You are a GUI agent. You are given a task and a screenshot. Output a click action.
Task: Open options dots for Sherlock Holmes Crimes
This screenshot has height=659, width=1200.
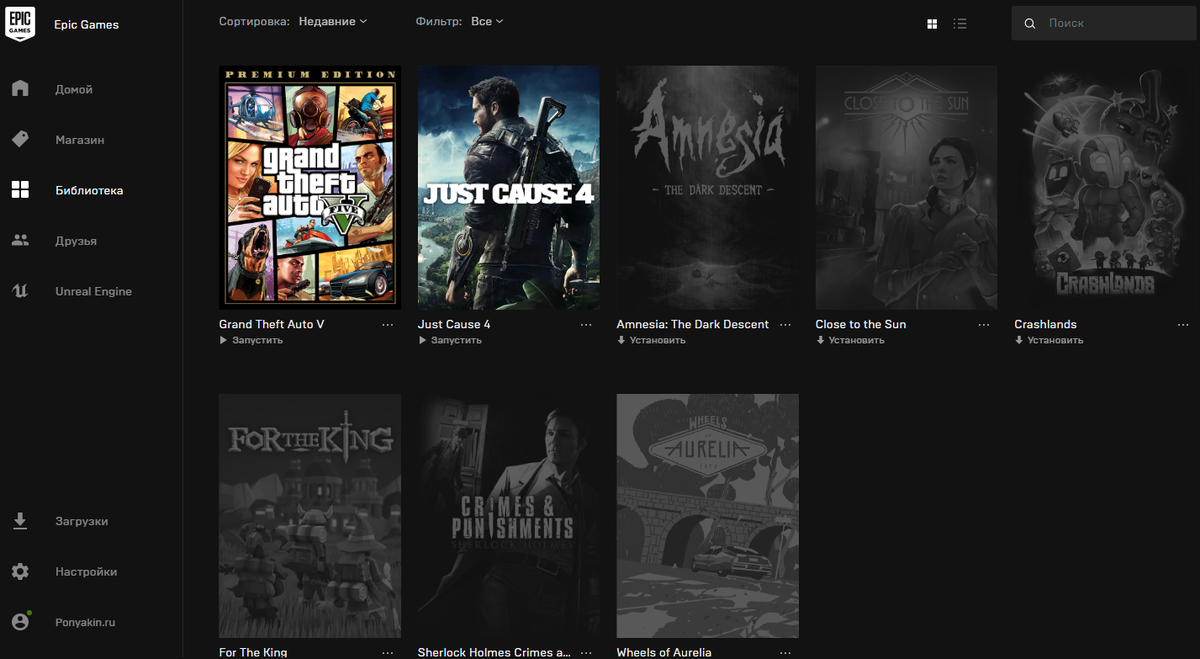pyautogui.click(x=587, y=653)
